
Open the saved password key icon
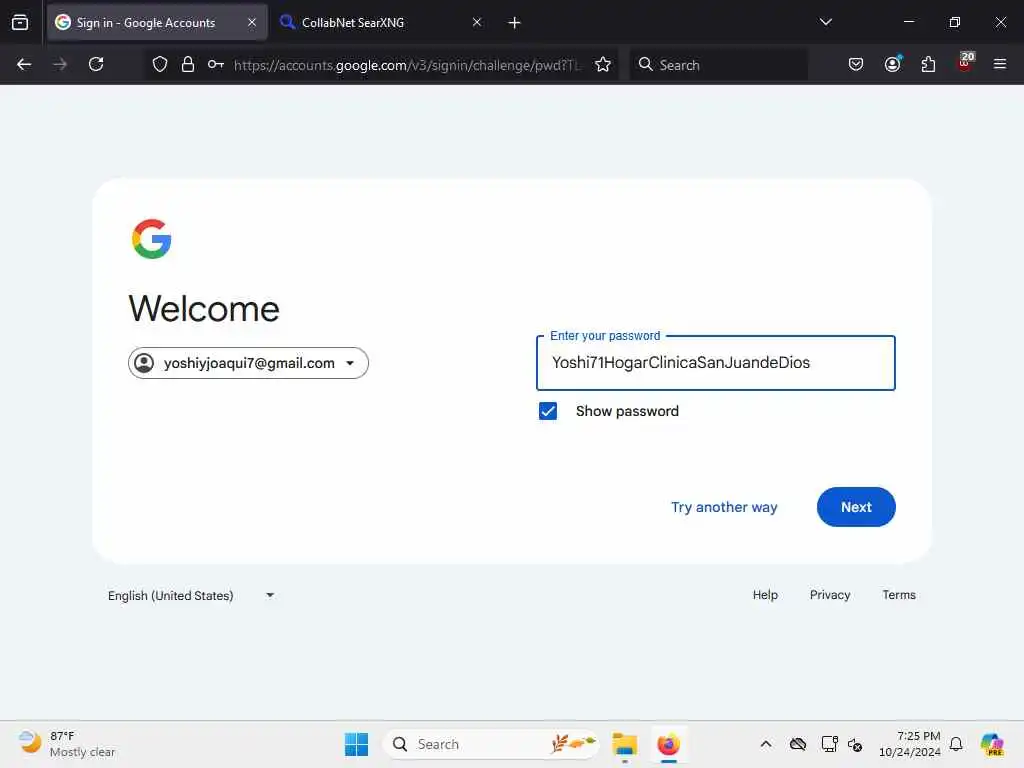(216, 64)
